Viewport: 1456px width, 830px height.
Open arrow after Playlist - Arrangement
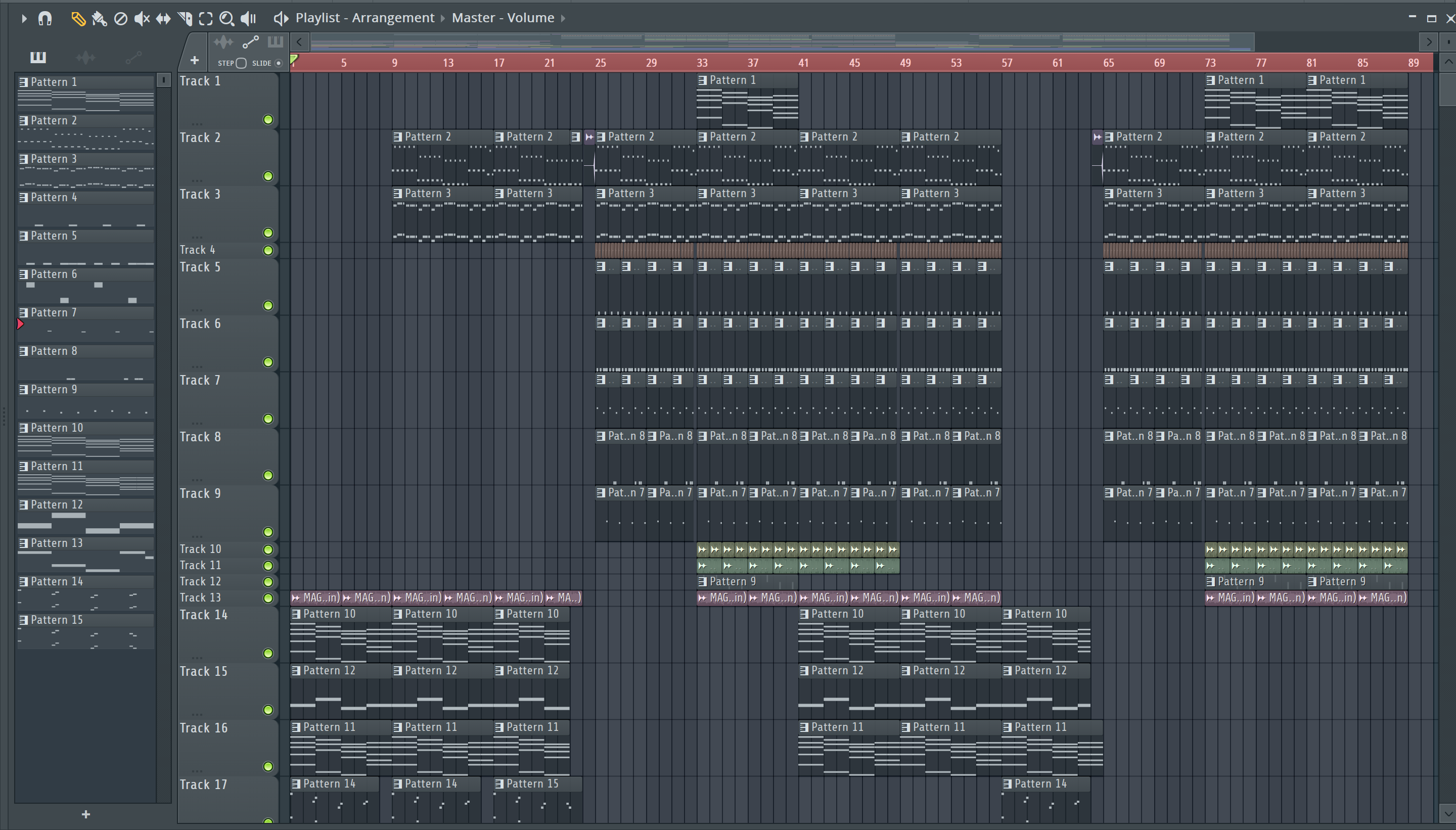442,18
